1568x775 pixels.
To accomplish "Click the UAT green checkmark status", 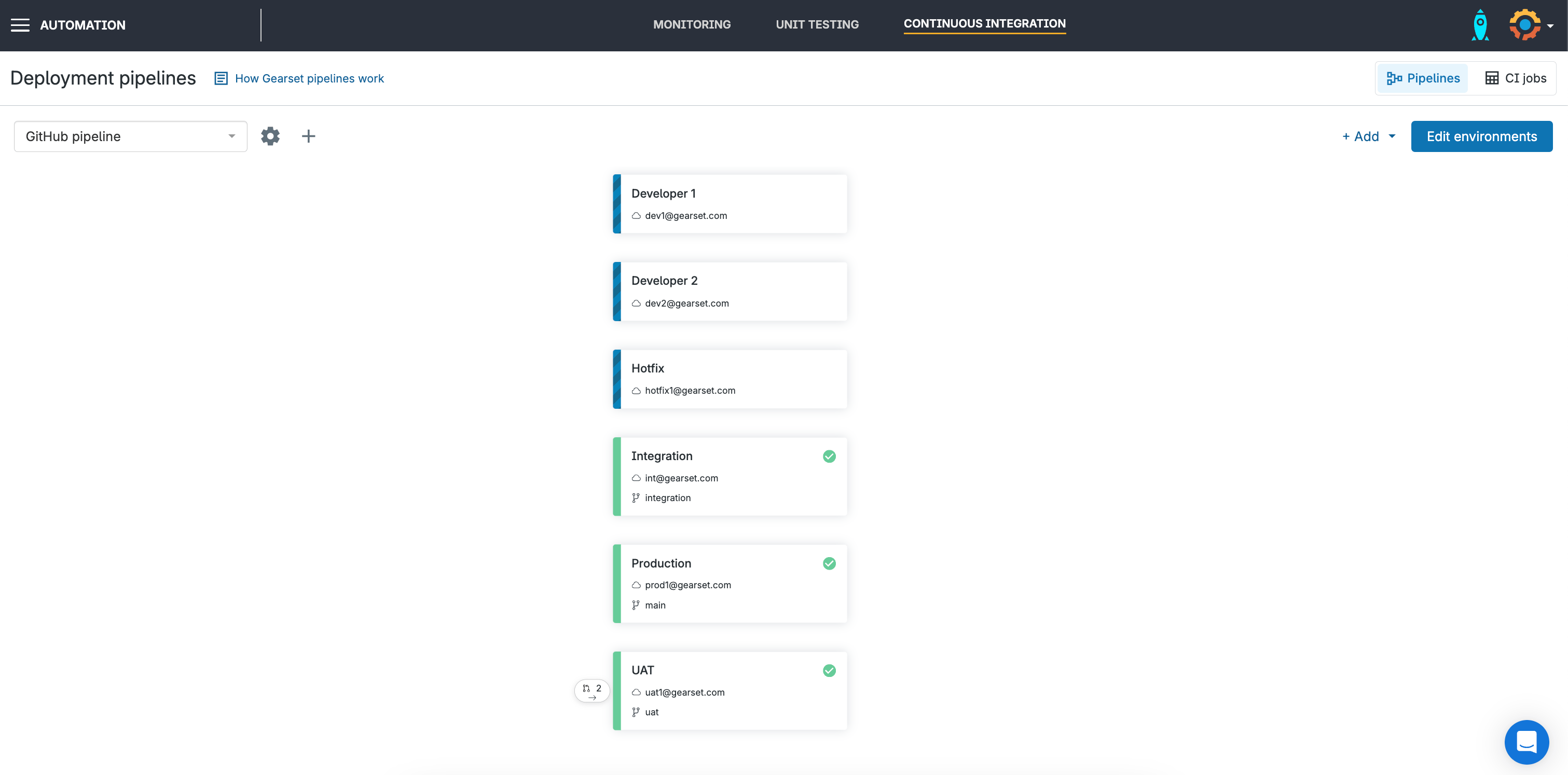I will tap(829, 670).
